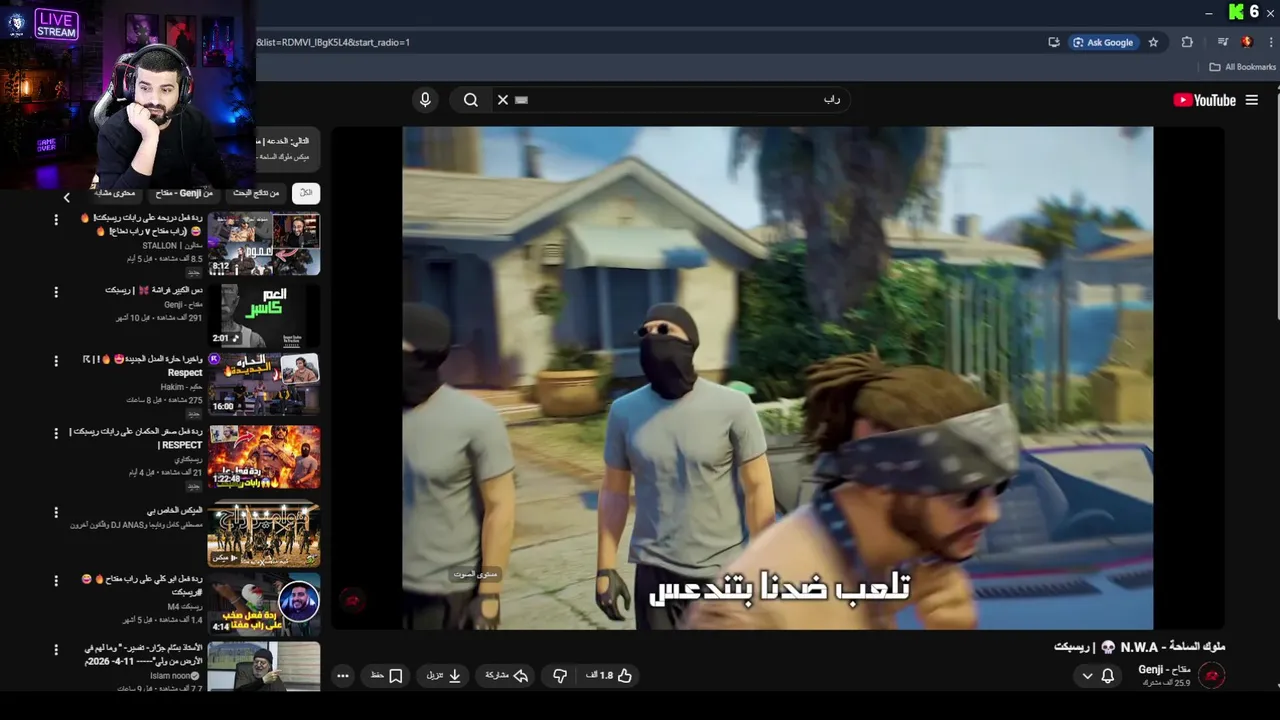Bookmark this page with the star icon
Viewport: 1280px width, 720px height.
(1153, 42)
